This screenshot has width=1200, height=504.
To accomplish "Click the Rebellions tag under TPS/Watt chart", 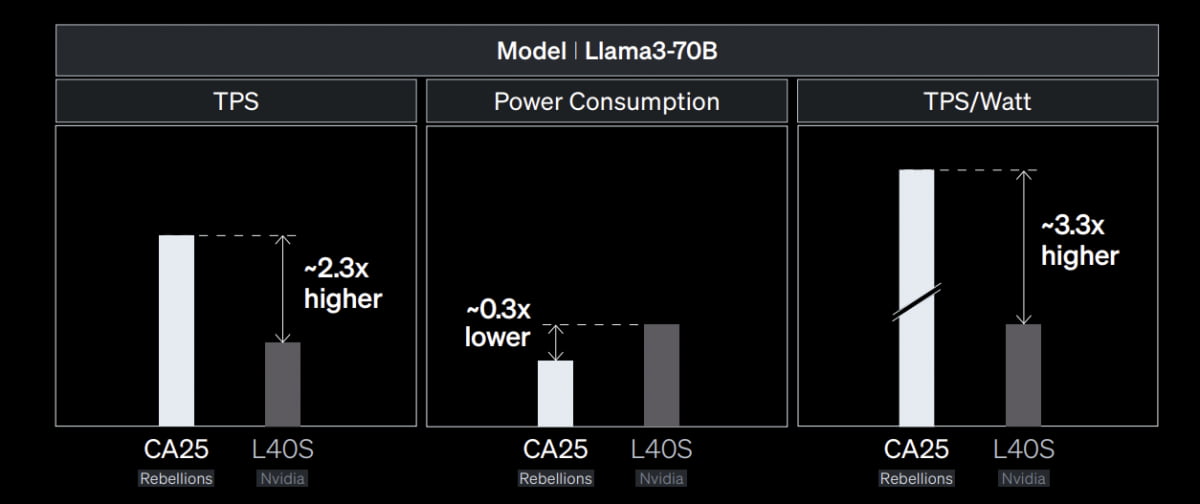I will (916, 478).
